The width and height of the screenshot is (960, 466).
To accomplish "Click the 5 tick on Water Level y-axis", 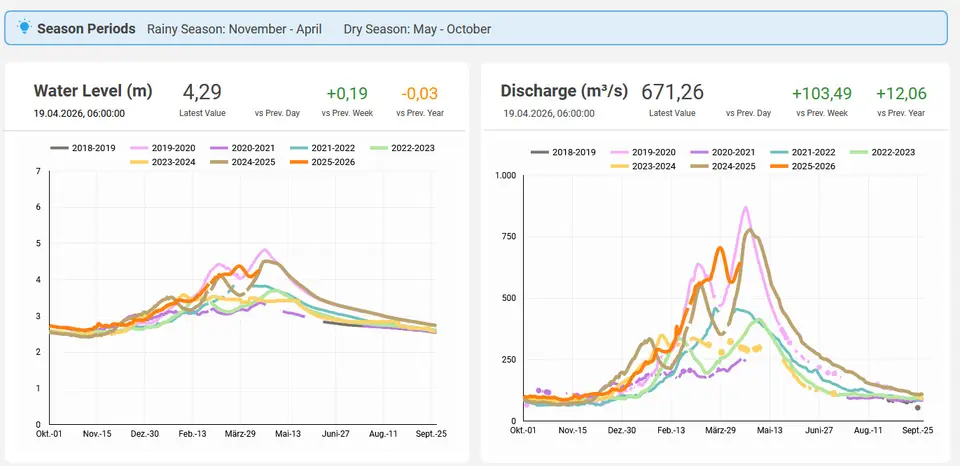I will 38,244.
